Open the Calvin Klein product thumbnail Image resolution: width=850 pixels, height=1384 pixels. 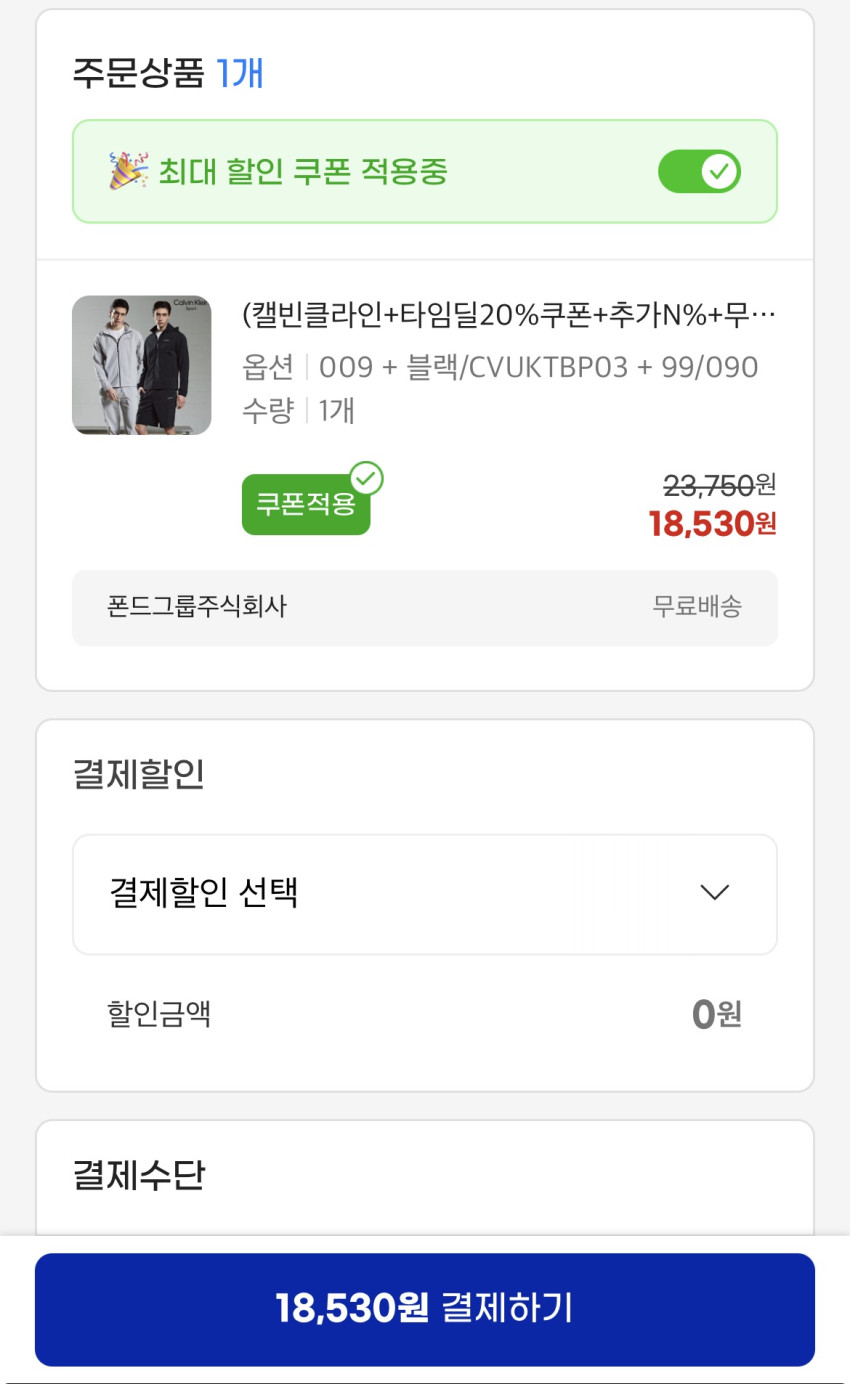pos(141,365)
